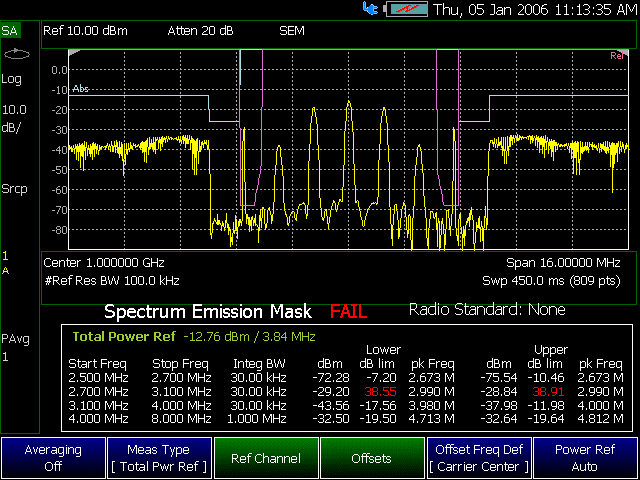This screenshot has width=640, height=480.
Task: Click the 3.100 MHz stop frequency cell
Action: click(181, 392)
